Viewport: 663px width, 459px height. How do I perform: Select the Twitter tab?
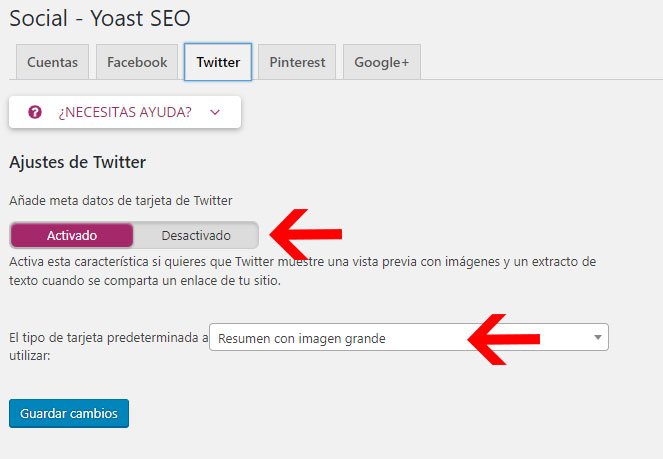(x=218, y=62)
